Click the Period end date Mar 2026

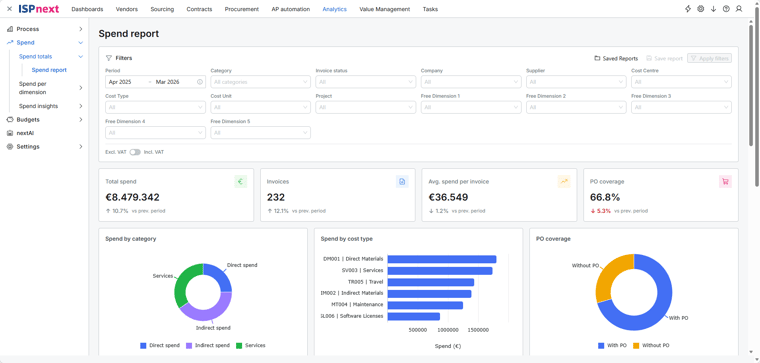[x=167, y=82]
